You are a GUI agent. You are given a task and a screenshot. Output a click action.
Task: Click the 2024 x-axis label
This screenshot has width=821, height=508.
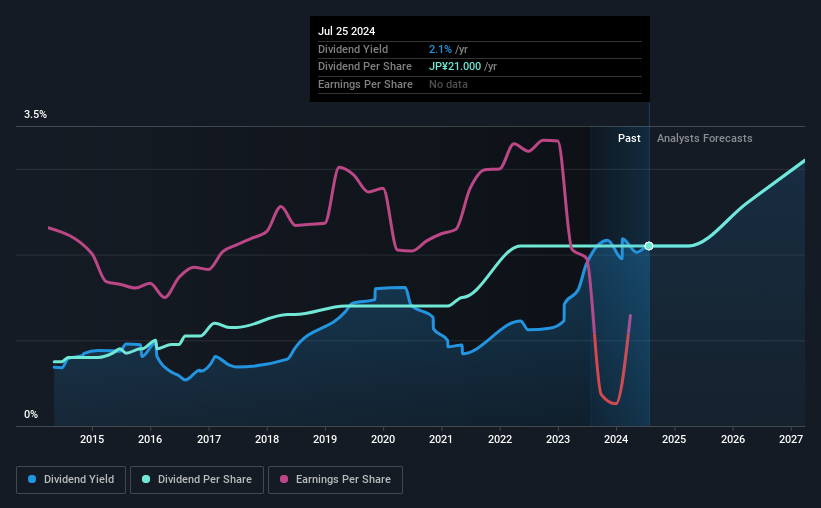click(616, 439)
